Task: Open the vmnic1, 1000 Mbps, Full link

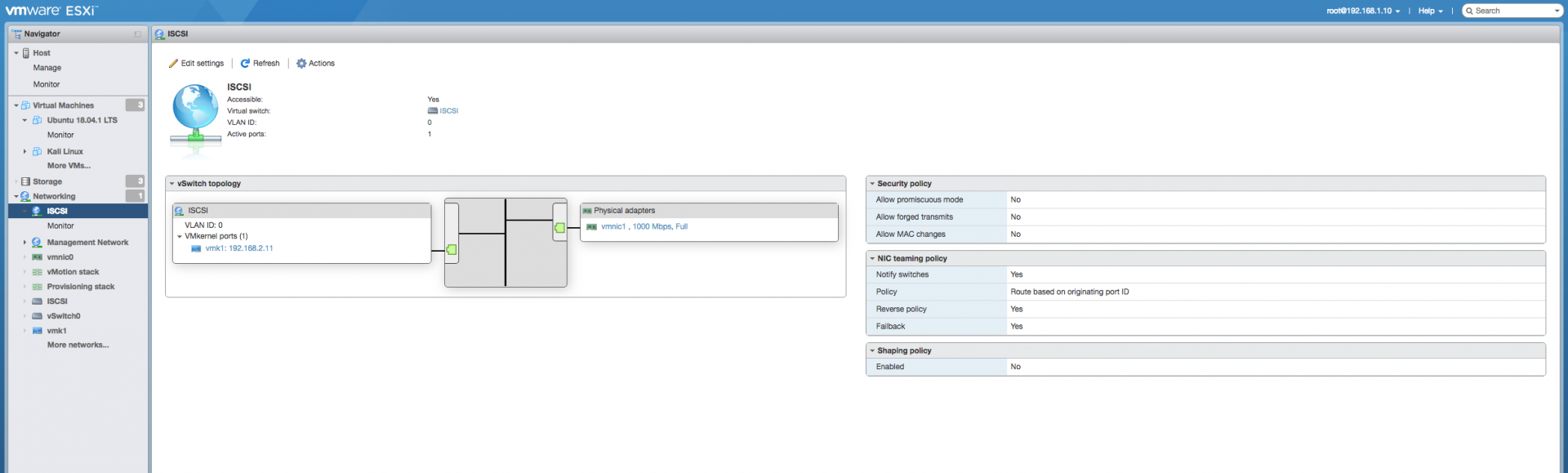Action: point(644,227)
